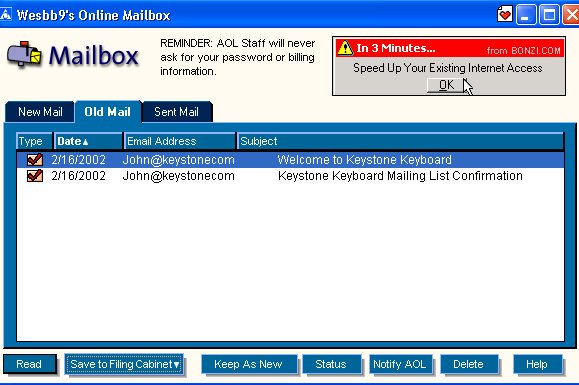Click OK in the Bonzi ad

[x=446, y=85]
